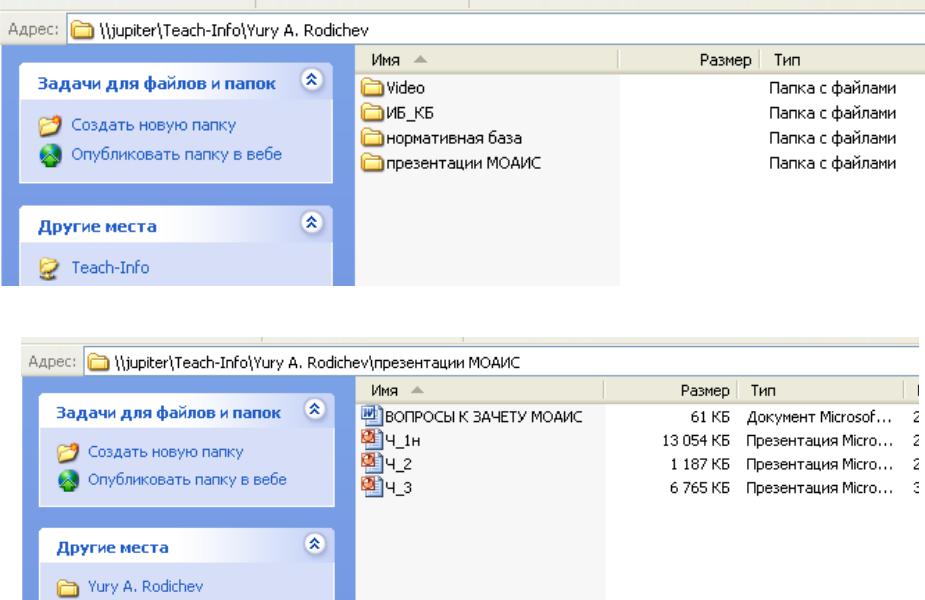Click Презентация Micro... type in Ч_3 row

click(819, 488)
